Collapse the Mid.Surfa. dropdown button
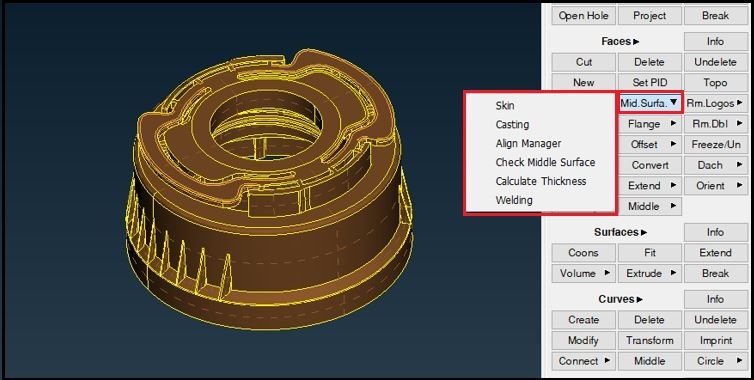Image resolution: width=754 pixels, height=380 pixels. click(649, 102)
